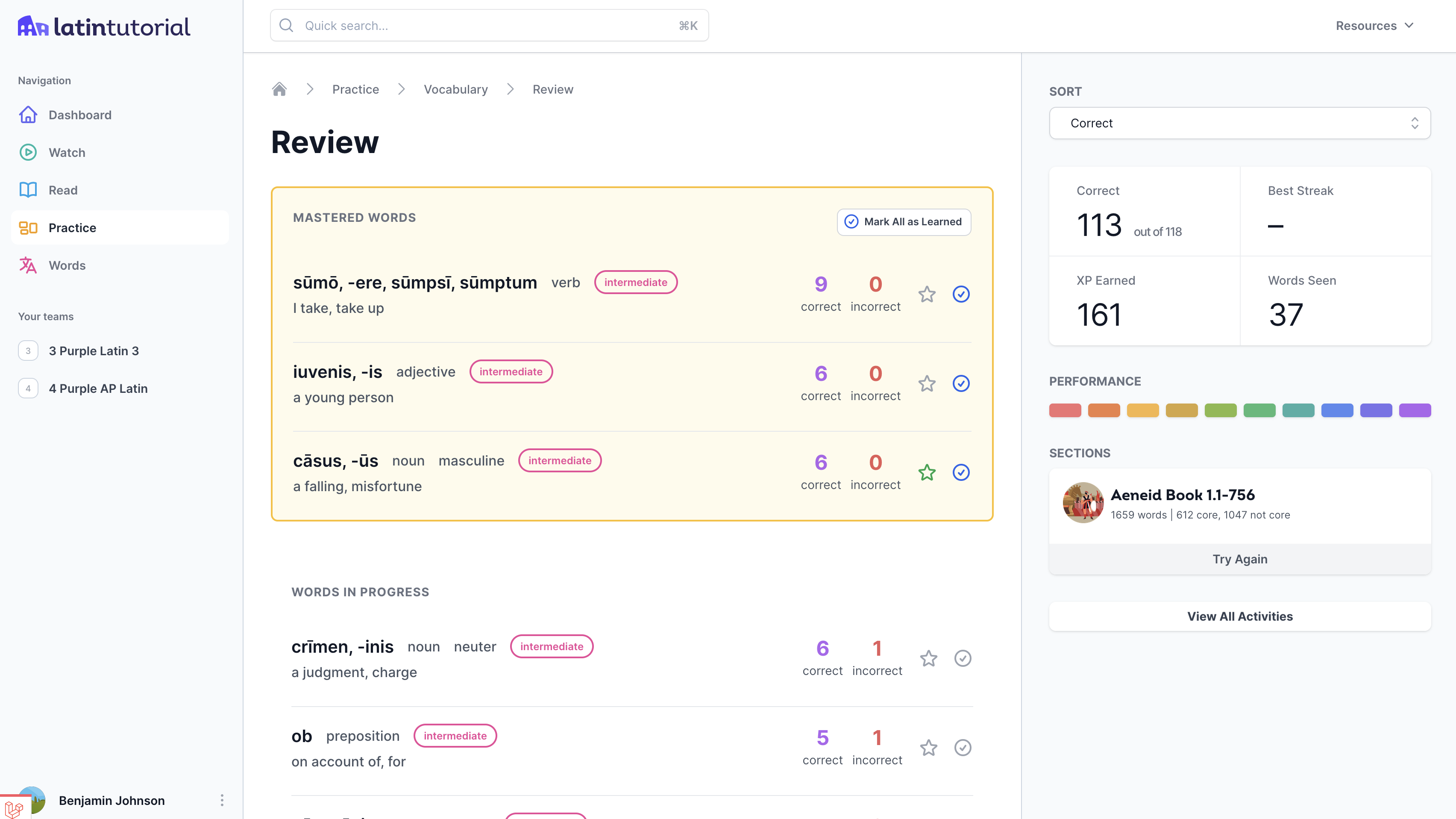
Task: Focus the Quick search field
Action: point(489,26)
